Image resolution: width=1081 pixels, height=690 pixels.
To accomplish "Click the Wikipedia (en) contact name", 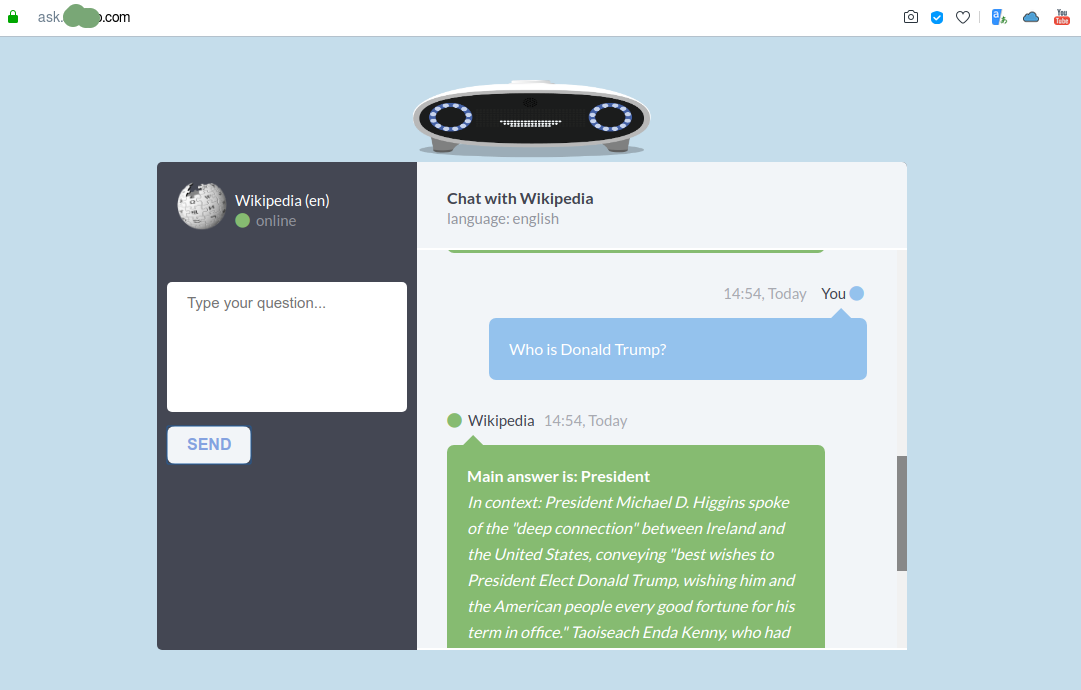I will coord(282,201).
